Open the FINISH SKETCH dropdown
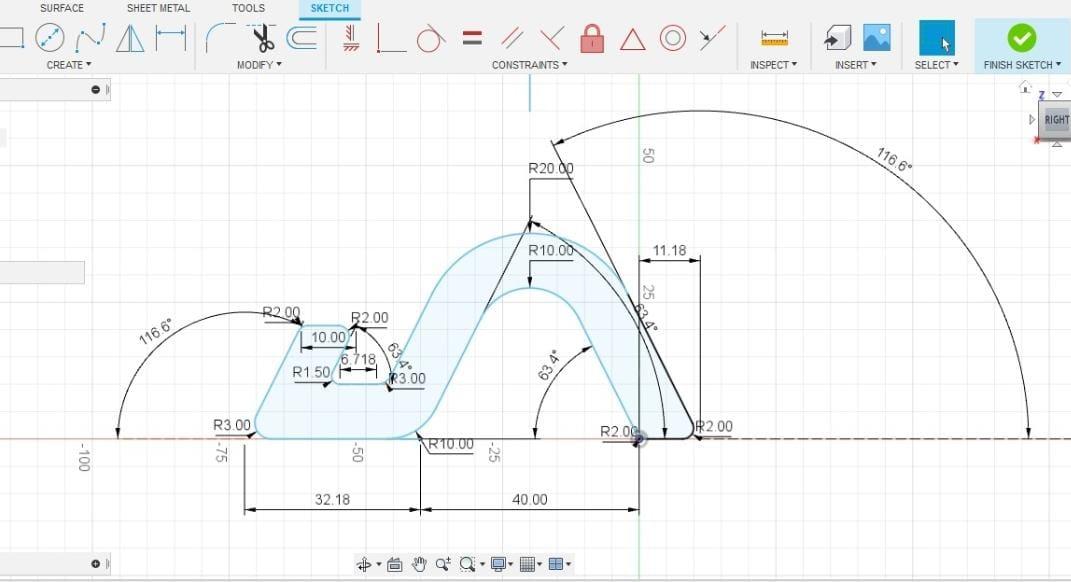The width and height of the screenshot is (1071, 582). pos(1022,65)
